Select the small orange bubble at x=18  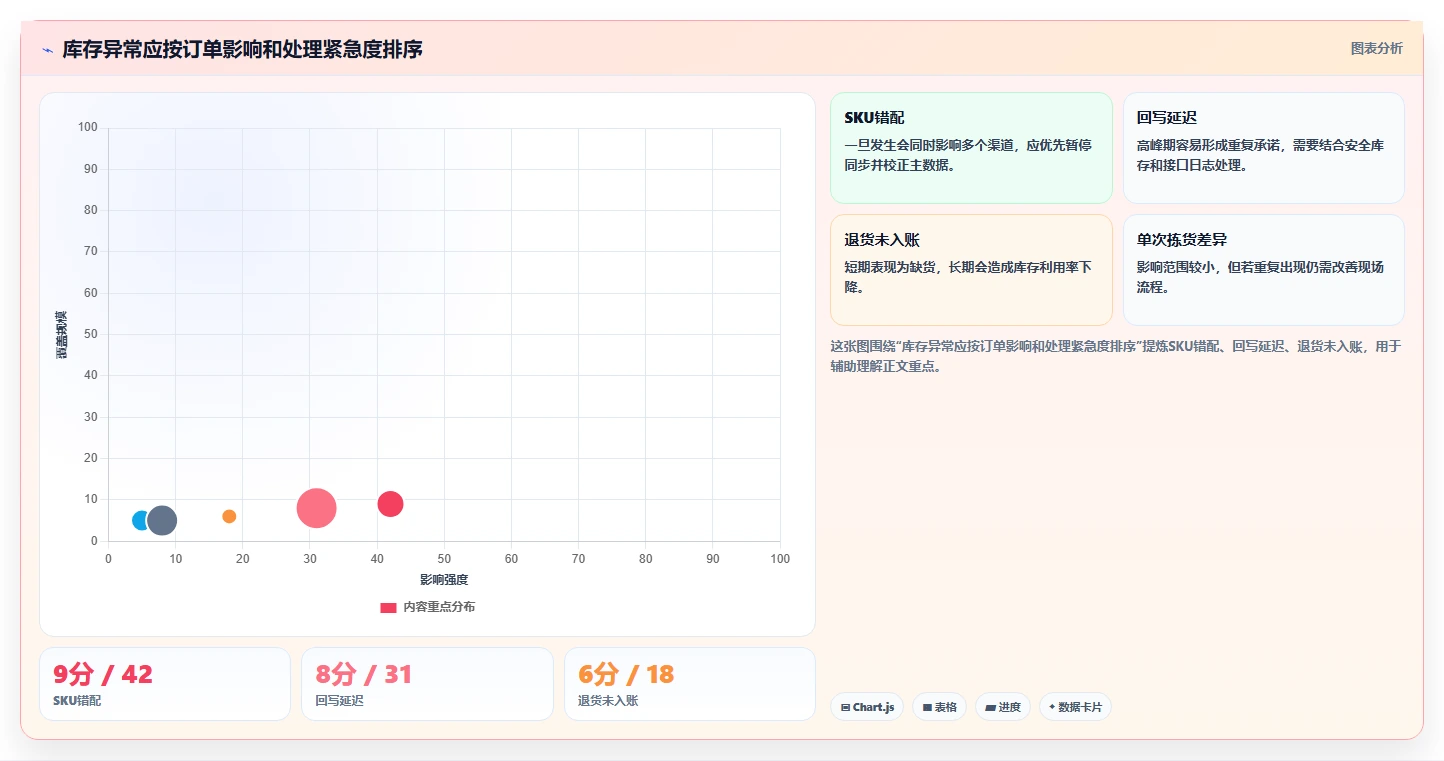[x=229, y=516]
